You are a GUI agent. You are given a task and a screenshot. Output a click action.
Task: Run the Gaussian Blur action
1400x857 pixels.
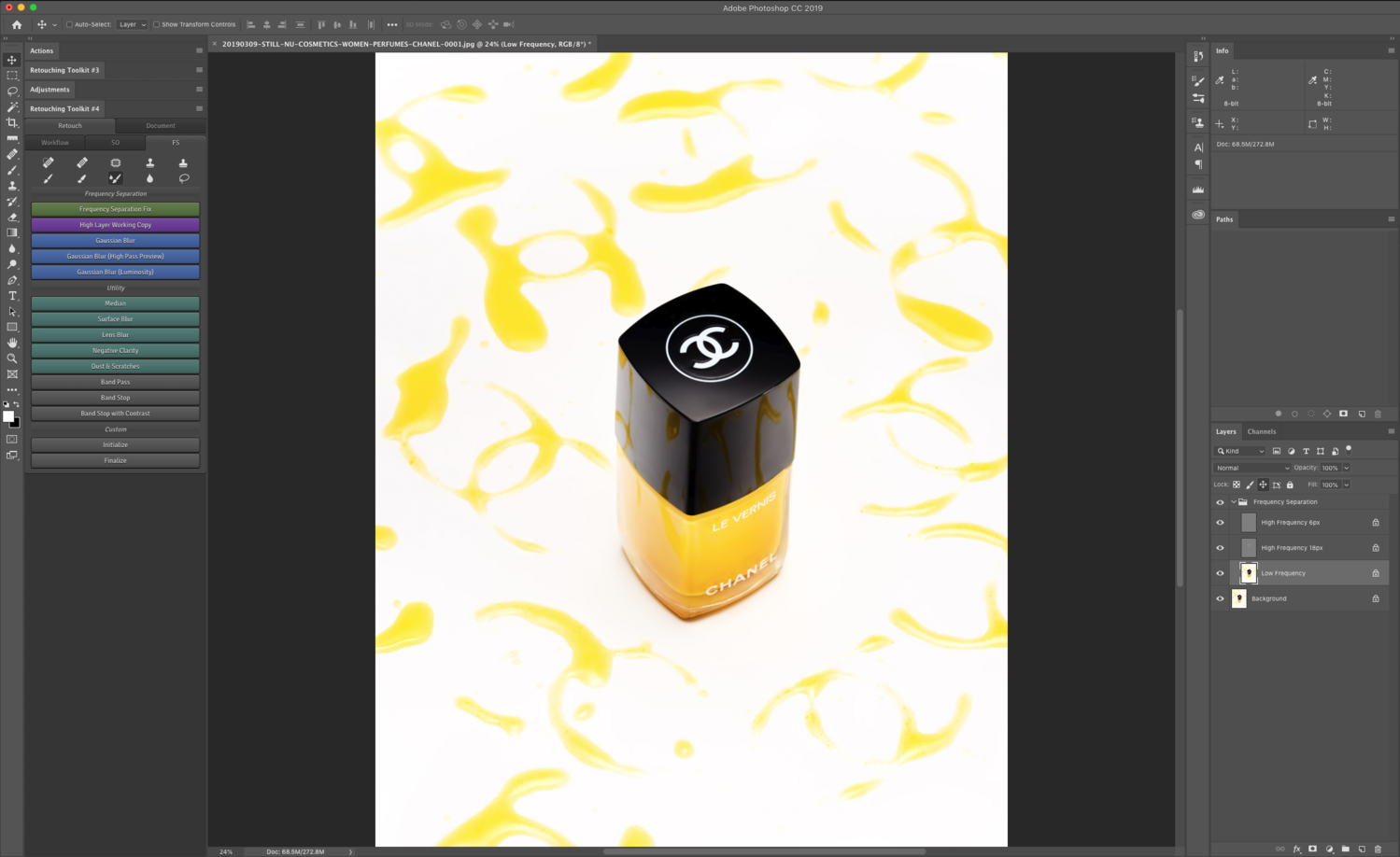tap(115, 240)
